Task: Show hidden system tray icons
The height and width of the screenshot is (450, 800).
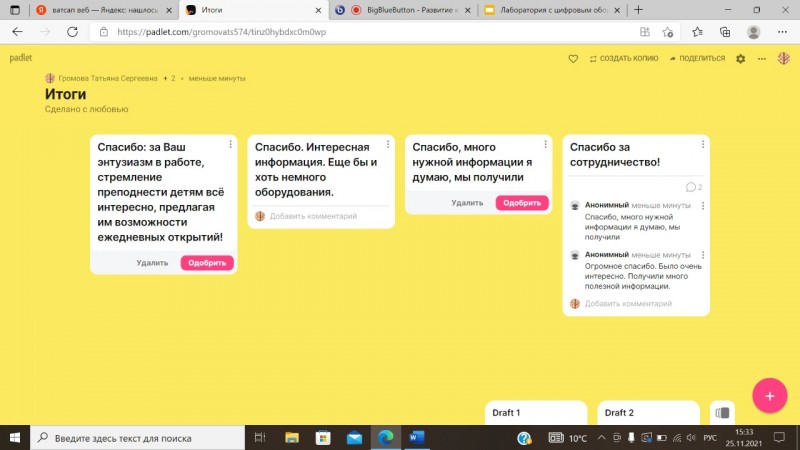Action: click(600, 438)
